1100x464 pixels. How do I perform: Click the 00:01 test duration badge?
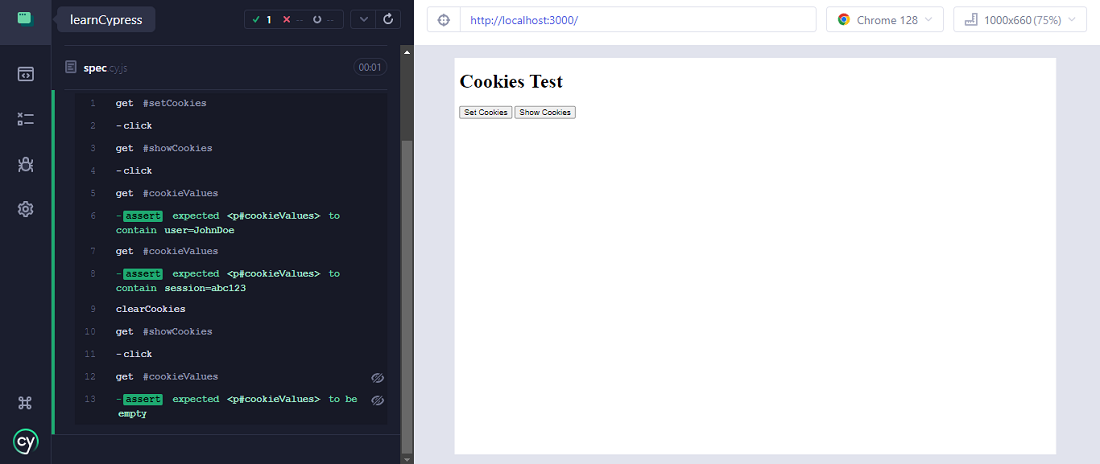(370, 67)
